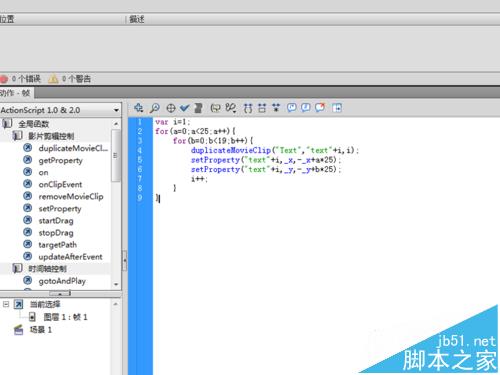The image size is (500, 375).
Task: Click the vertical splitter collapse handle
Action: click(x=125, y=260)
